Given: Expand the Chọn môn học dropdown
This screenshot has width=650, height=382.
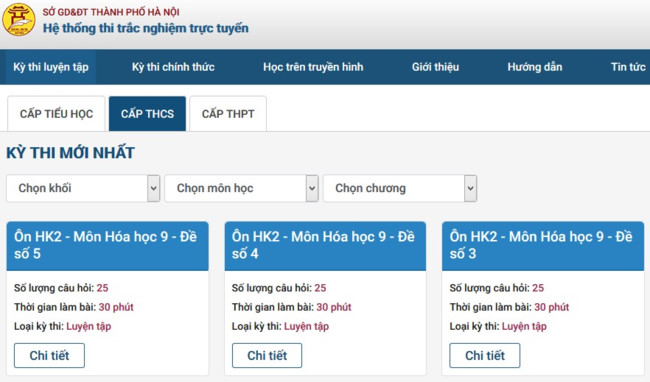Looking at the screenshot, I should [241, 188].
